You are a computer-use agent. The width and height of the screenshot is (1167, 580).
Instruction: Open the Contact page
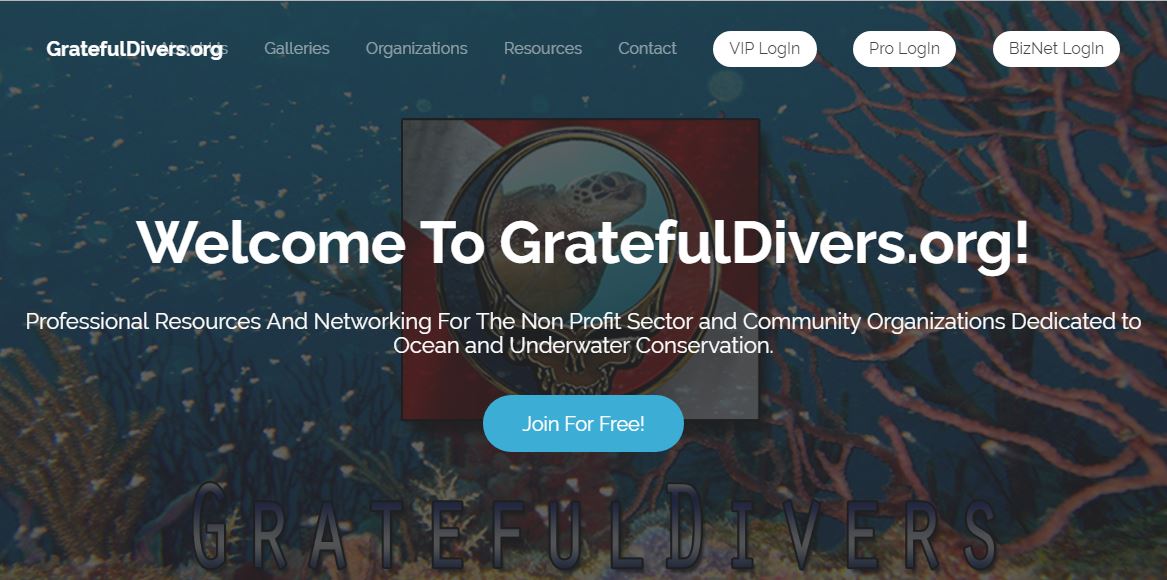(647, 48)
